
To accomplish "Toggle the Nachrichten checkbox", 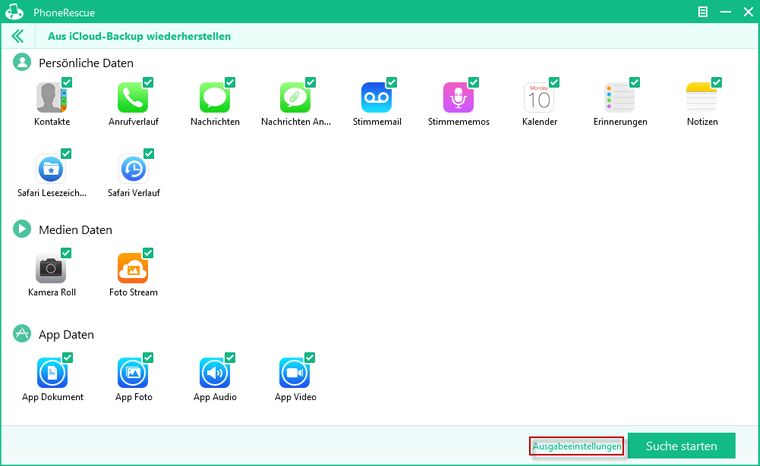I will (230, 82).
